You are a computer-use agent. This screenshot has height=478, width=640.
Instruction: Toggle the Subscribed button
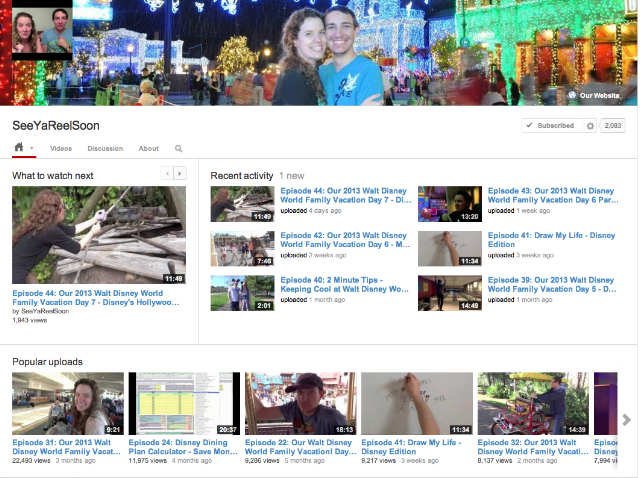pos(552,126)
